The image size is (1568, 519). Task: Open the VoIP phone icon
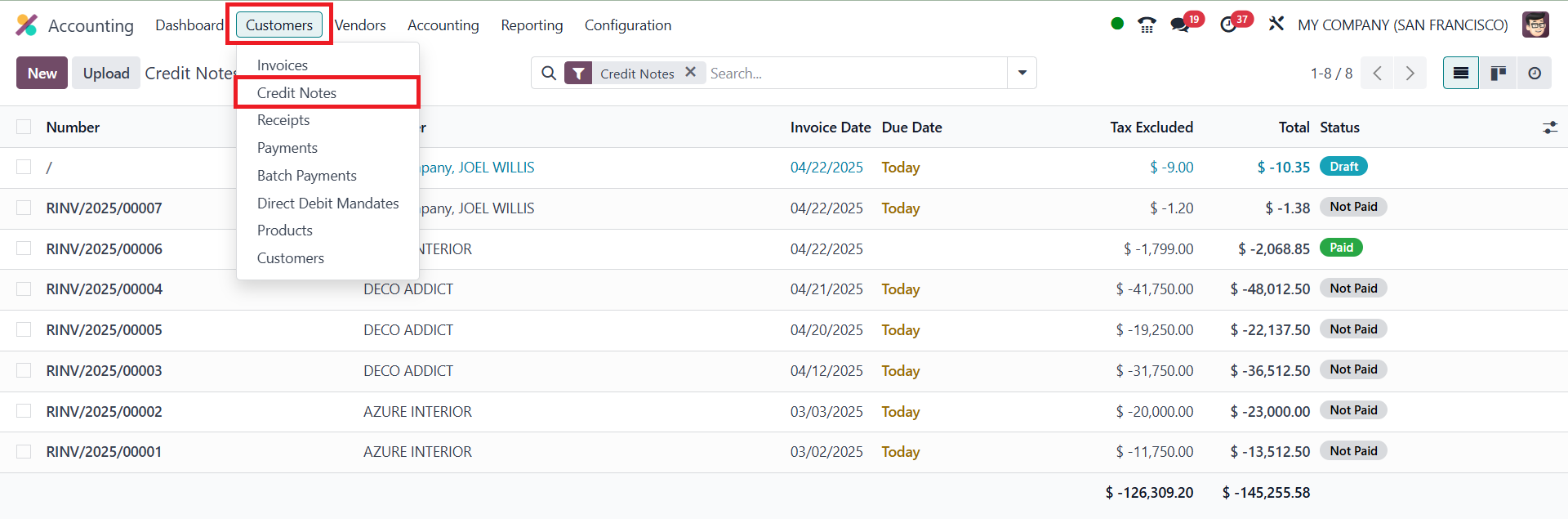click(1147, 25)
